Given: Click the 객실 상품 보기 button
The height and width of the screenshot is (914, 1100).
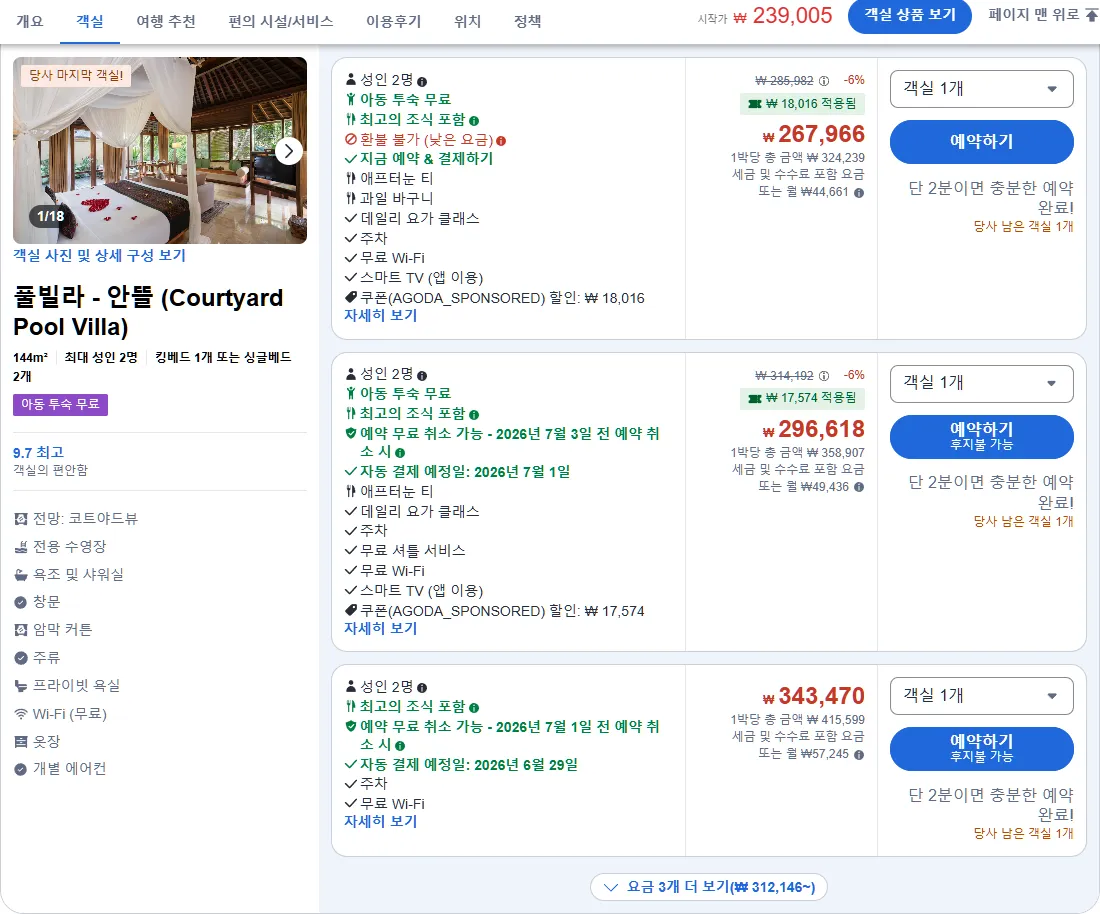Looking at the screenshot, I should coord(909,15).
